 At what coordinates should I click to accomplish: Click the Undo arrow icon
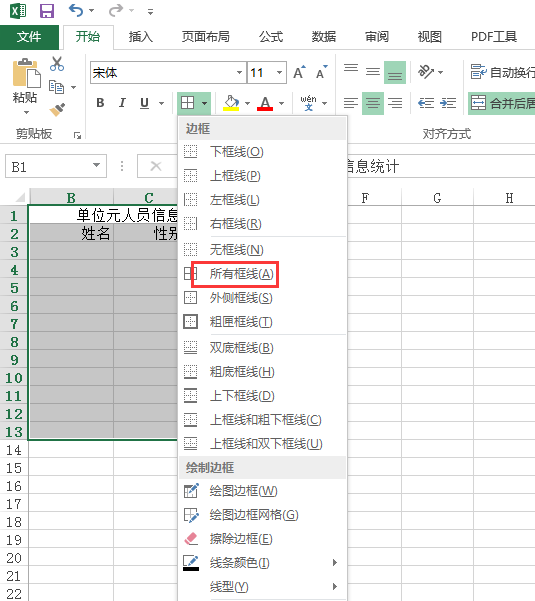(75, 10)
